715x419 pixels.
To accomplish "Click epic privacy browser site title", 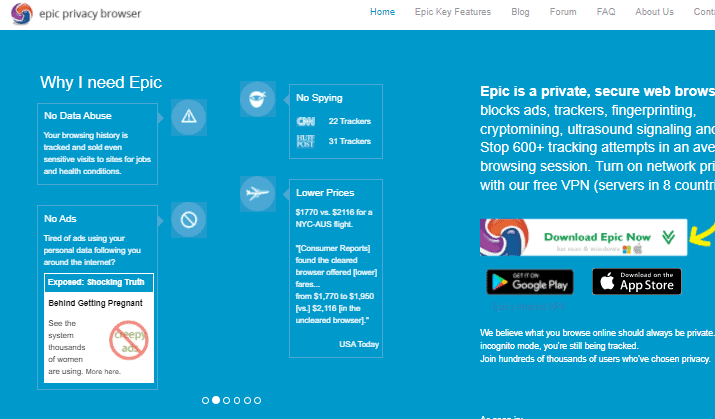I will click(90, 14).
